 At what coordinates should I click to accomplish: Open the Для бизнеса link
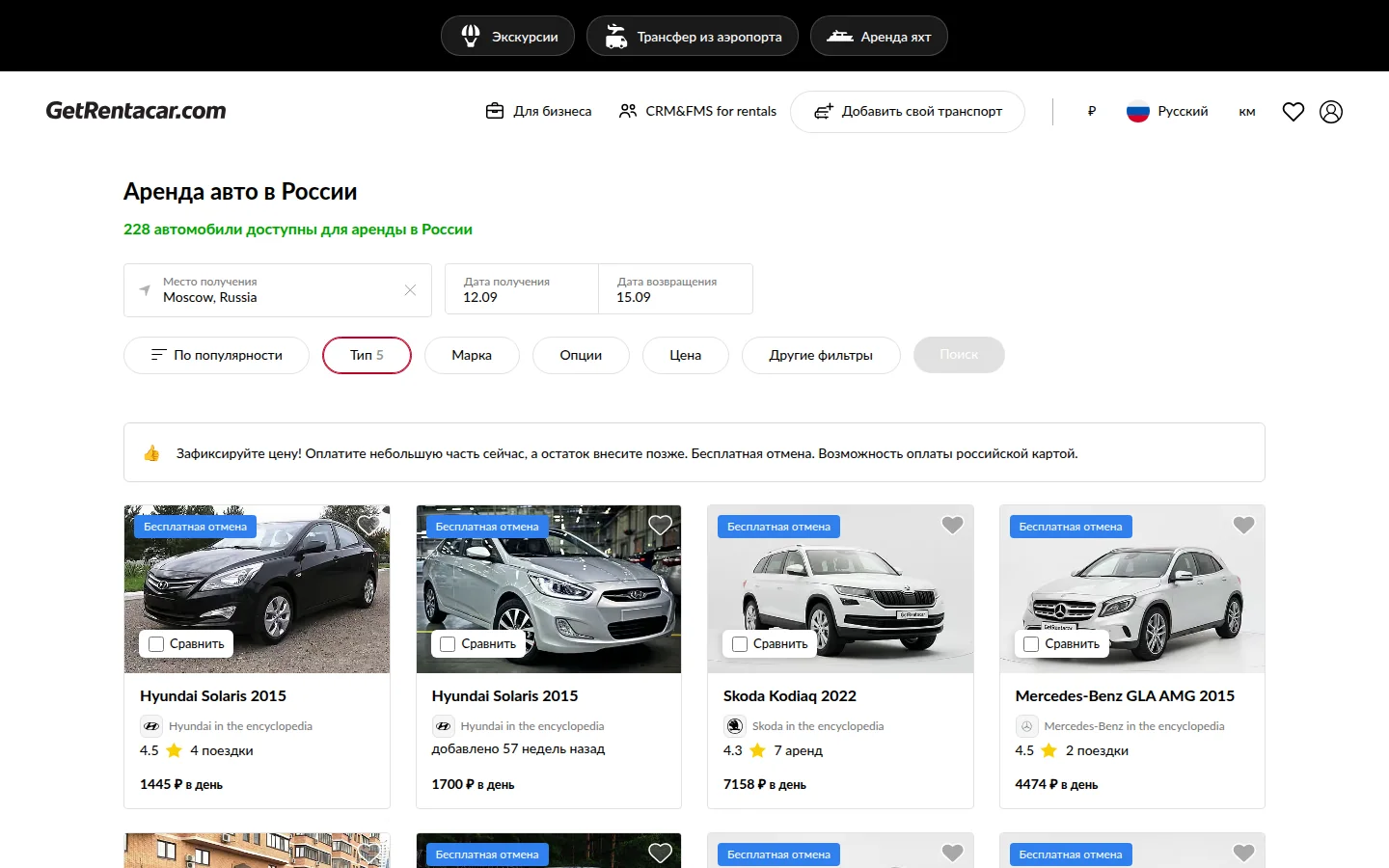[538, 111]
